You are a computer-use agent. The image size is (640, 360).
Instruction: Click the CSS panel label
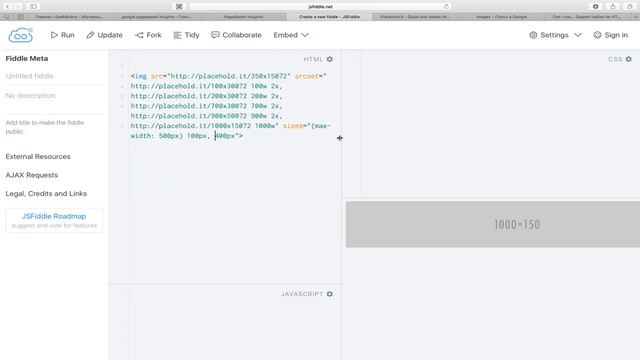tap(615, 59)
